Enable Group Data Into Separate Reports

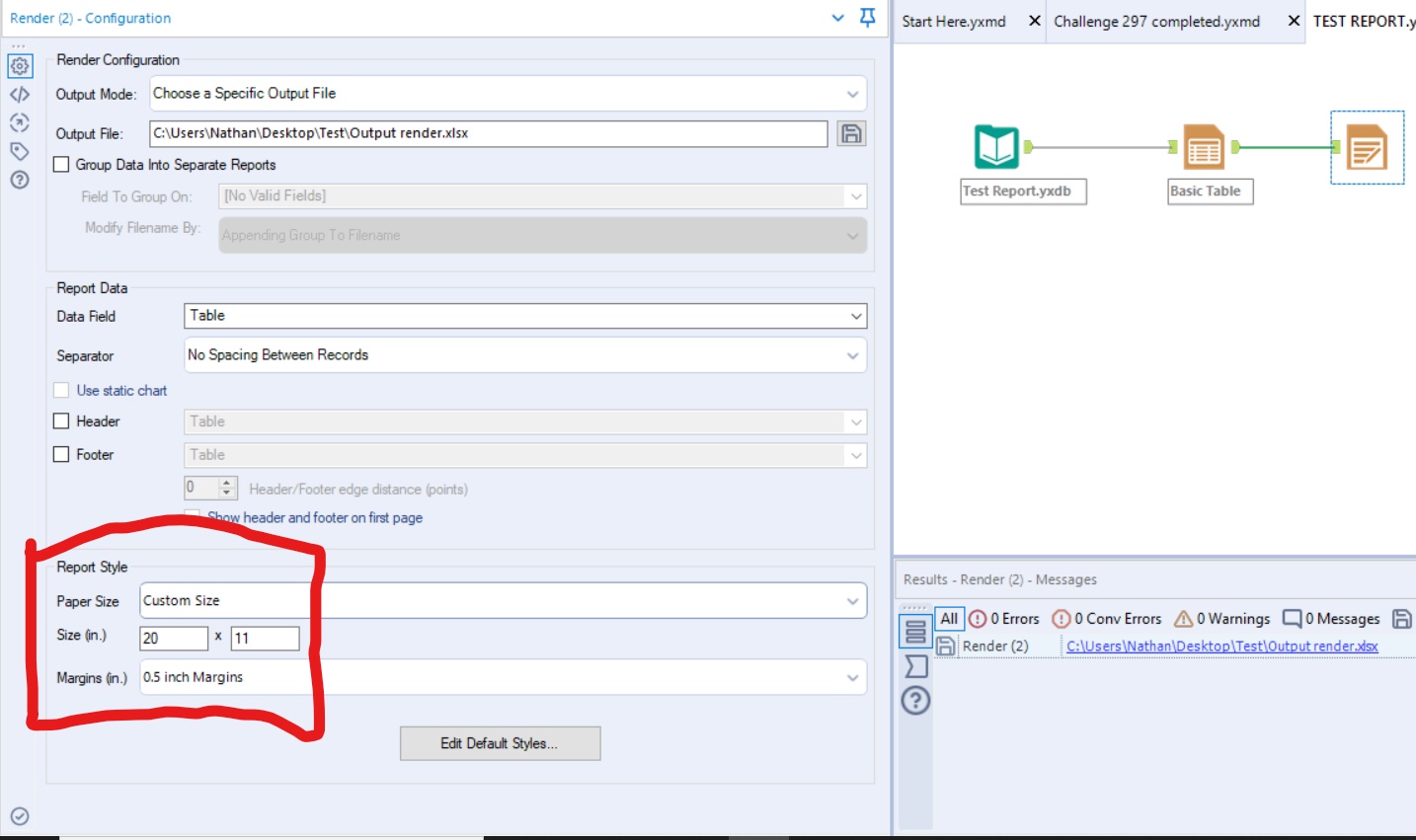click(x=58, y=165)
